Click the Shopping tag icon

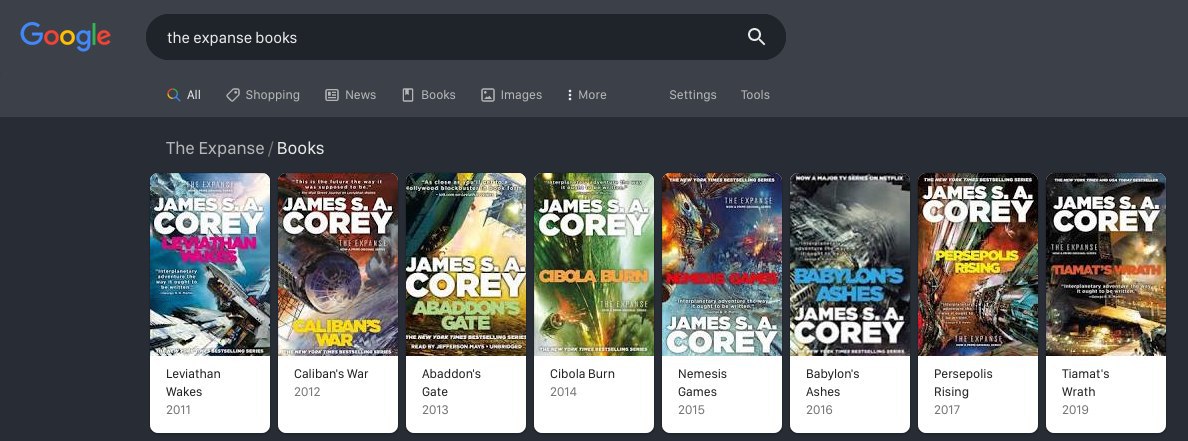[233, 95]
